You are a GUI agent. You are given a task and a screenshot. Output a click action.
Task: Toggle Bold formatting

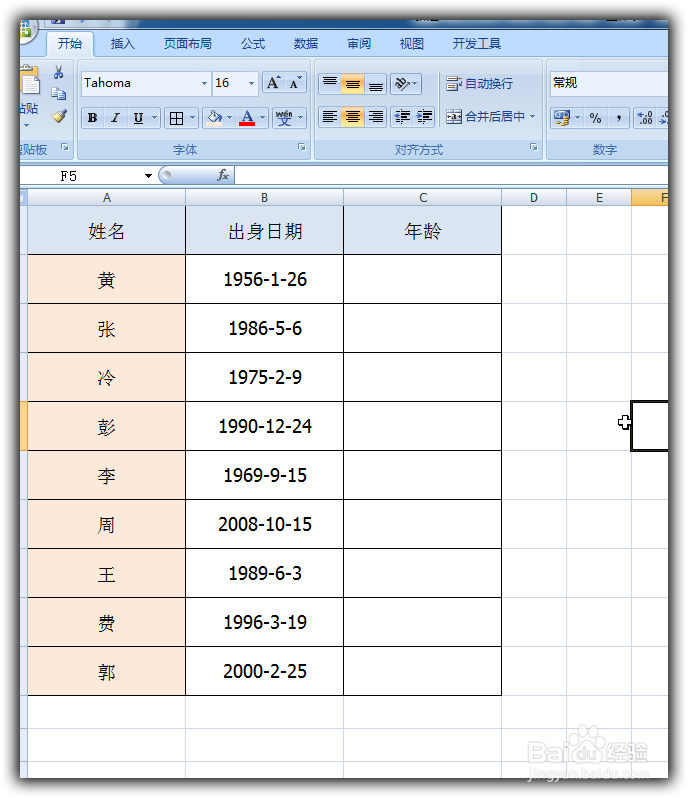pyautogui.click(x=93, y=118)
